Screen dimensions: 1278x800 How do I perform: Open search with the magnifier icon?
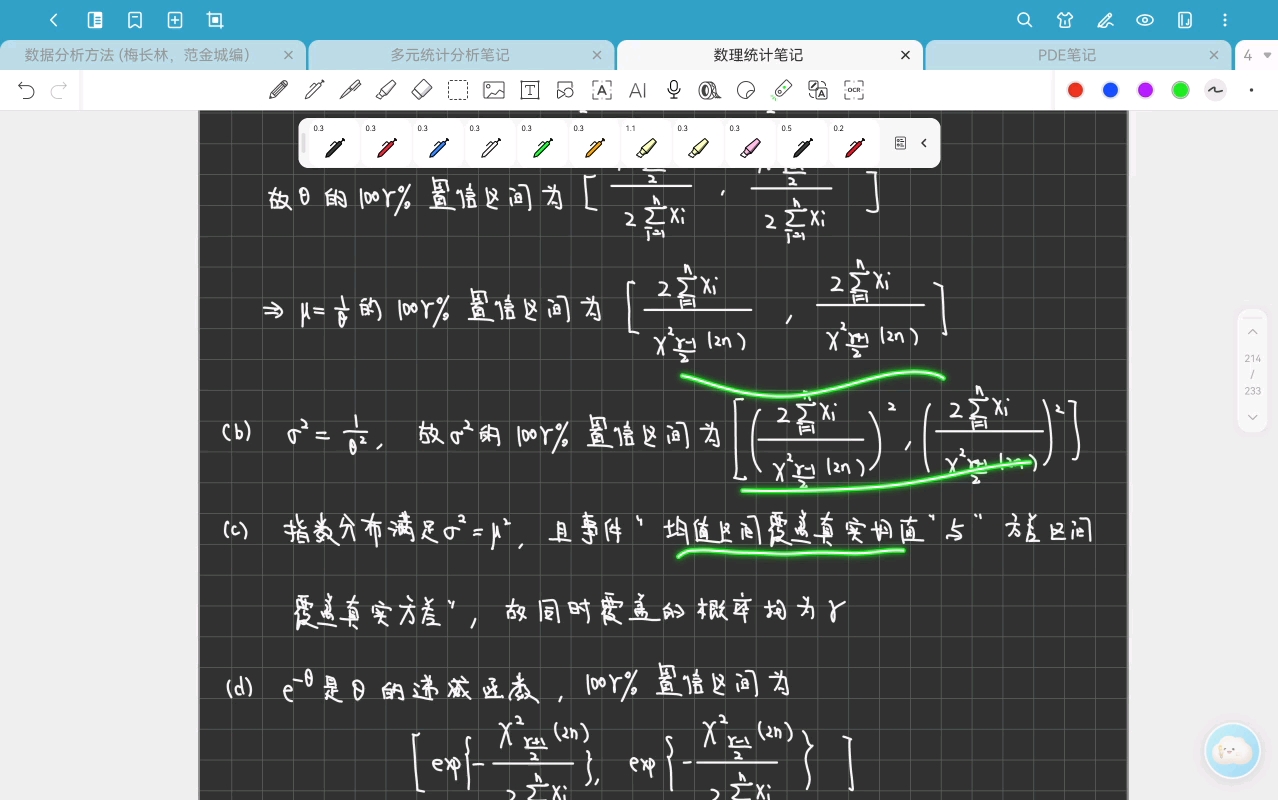[x=1025, y=20]
